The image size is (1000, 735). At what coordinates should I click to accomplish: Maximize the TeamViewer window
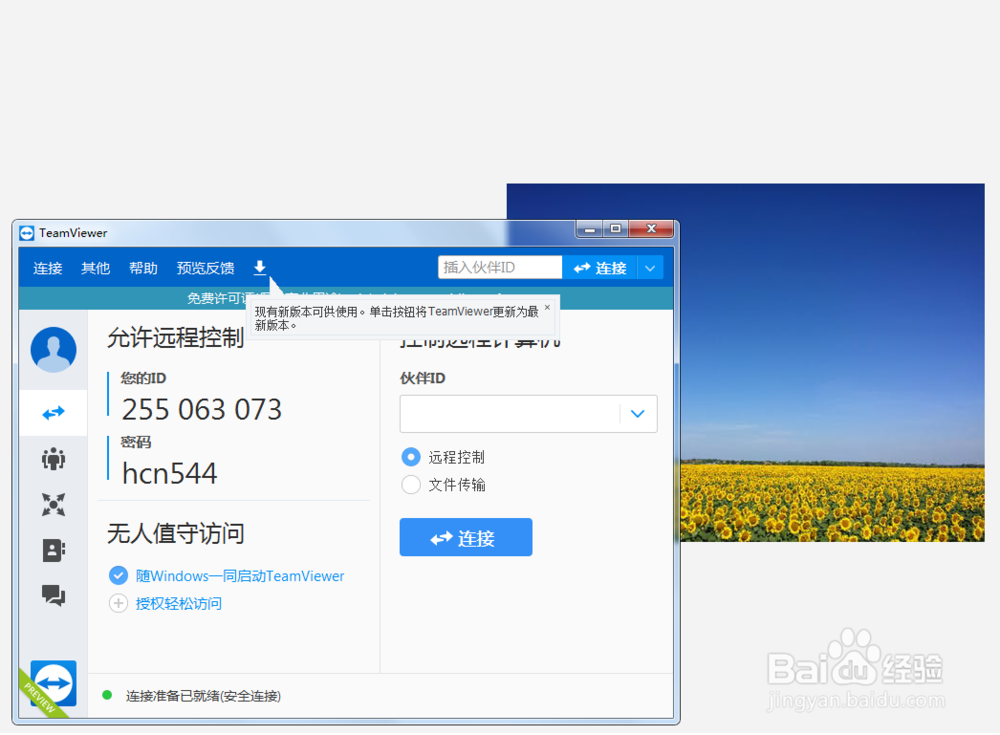(615, 228)
